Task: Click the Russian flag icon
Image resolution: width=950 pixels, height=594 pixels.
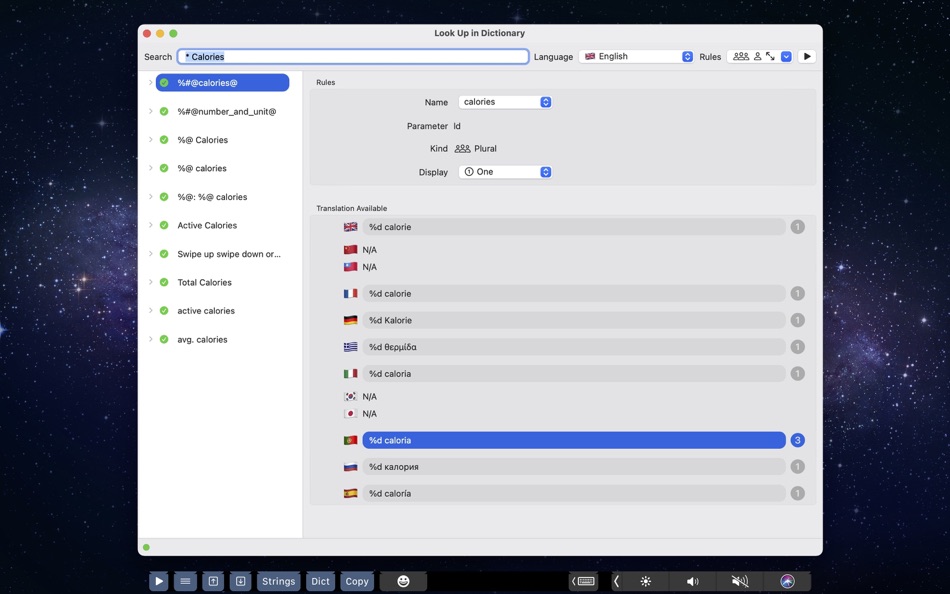Action: click(350, 467)
